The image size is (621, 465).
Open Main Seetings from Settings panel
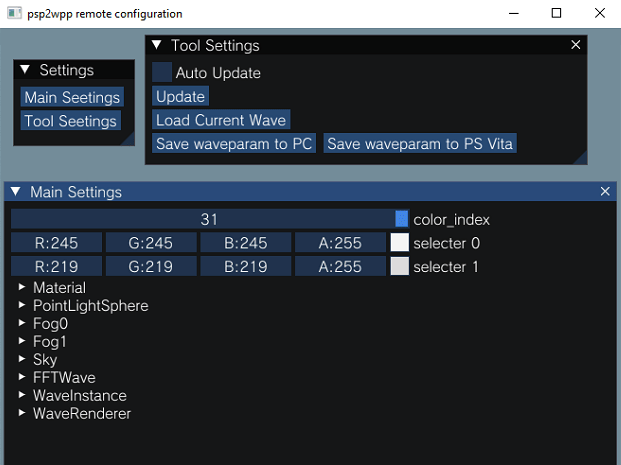tap(72, 97)
